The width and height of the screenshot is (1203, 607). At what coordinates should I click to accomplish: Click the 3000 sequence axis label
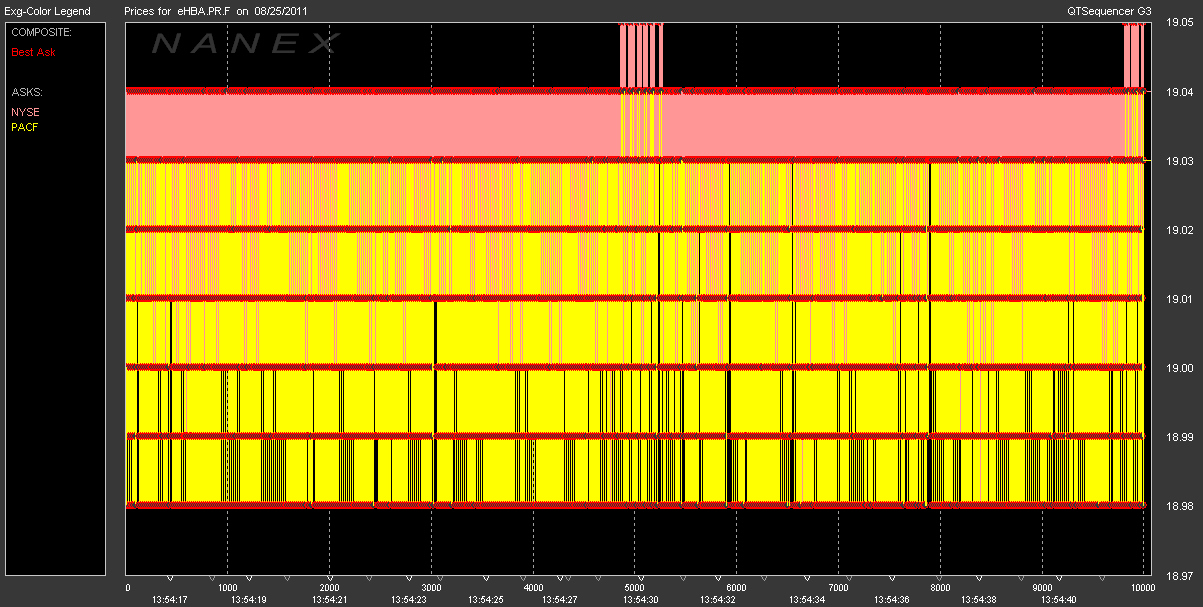(432, 588)
